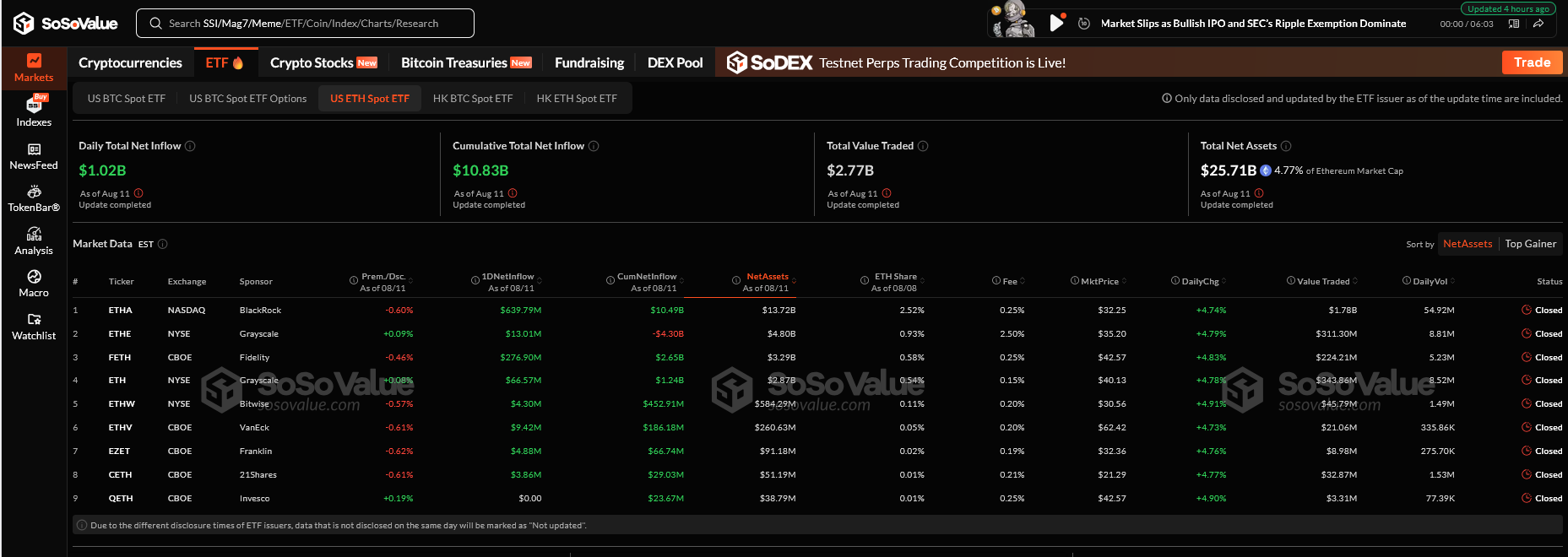Open the Watchlist sidebar section
This screenshot has height=557, width=1568.
34,327
